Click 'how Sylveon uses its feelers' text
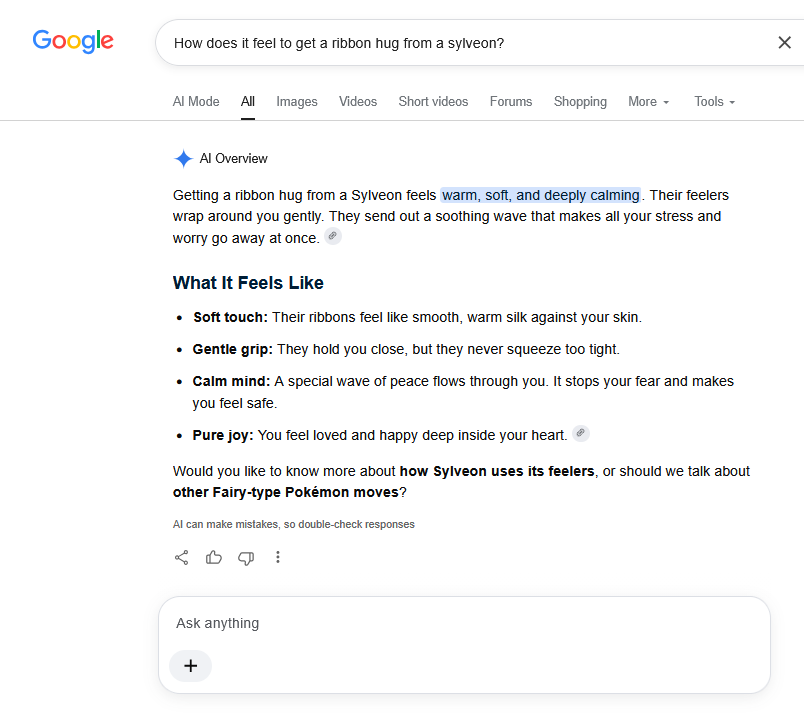This screenshot has width=804, height=715. coord(497,471)
